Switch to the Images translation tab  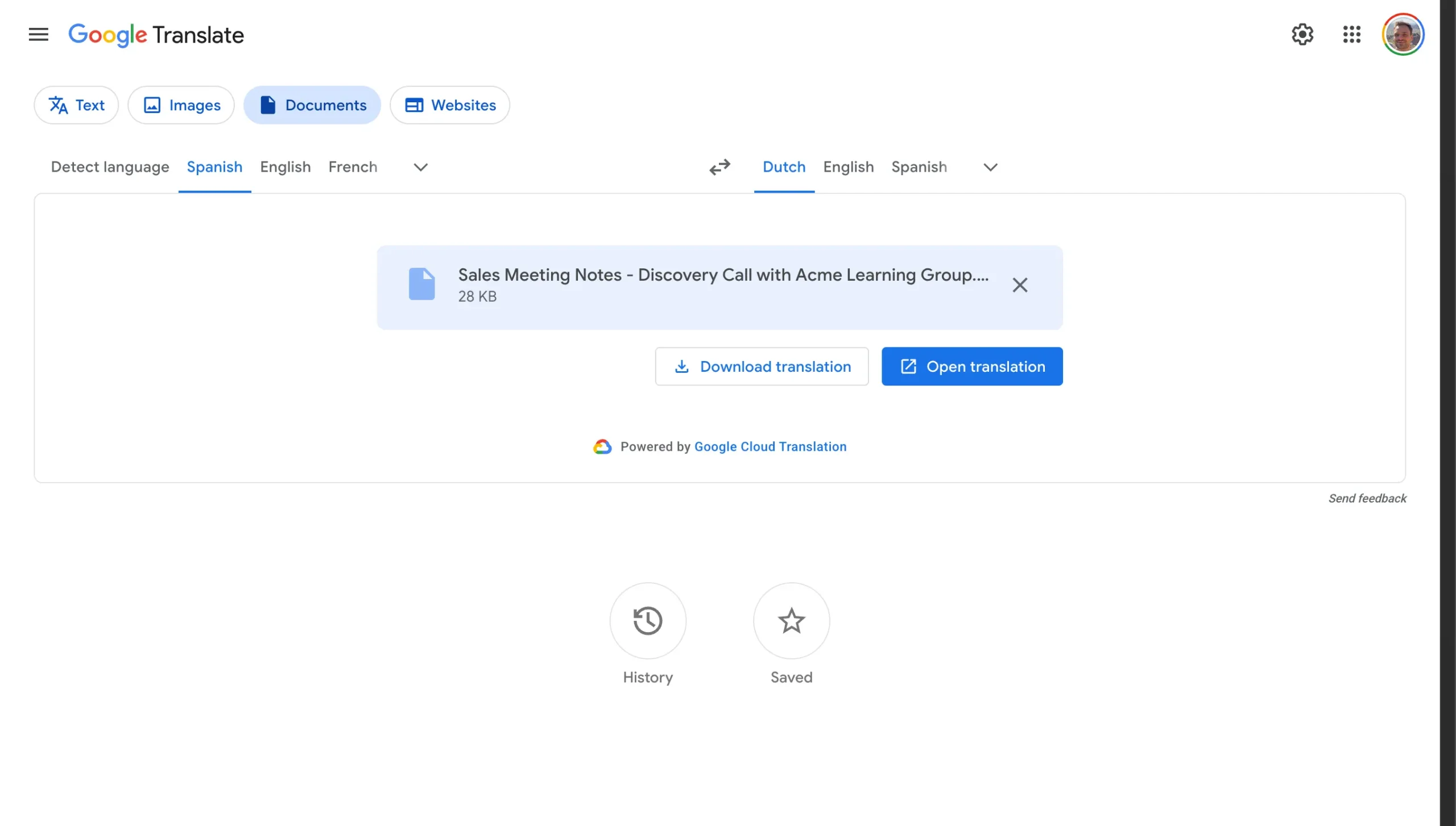[x=181, y=105]
